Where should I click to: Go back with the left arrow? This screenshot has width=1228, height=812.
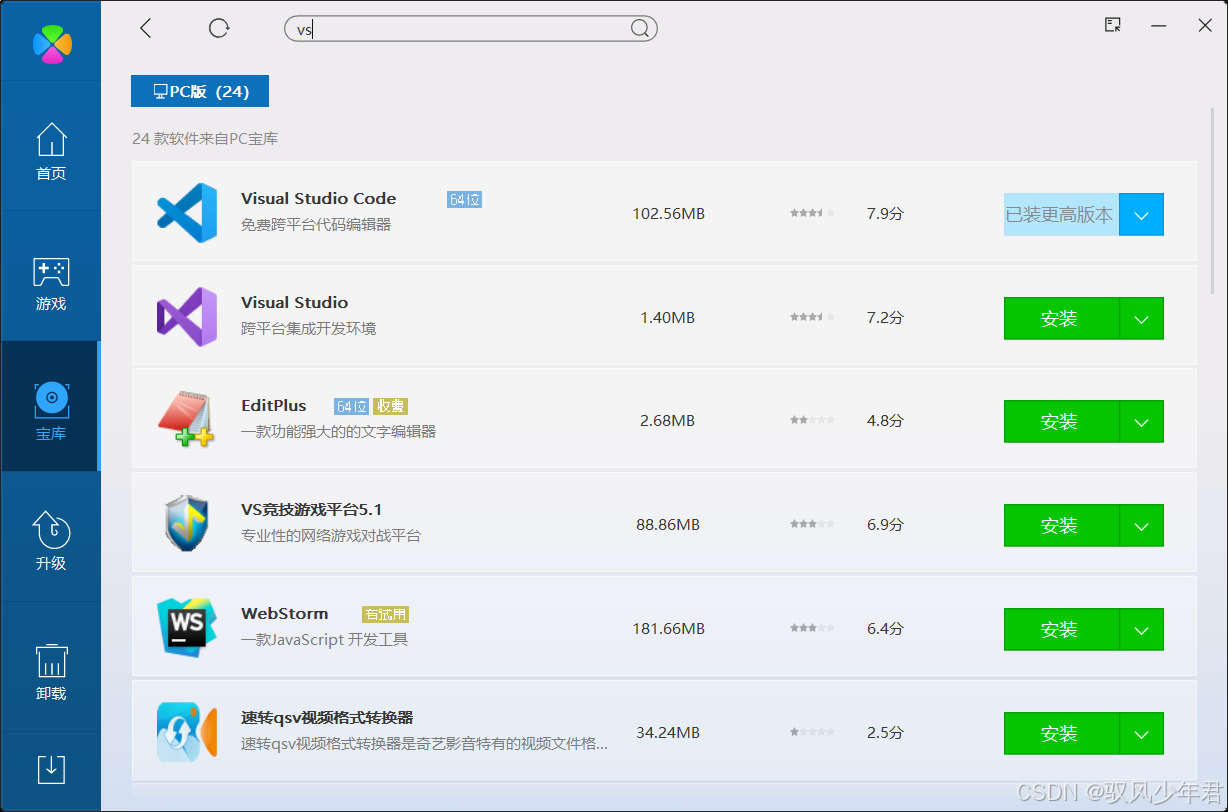pyautogui.click(x=146, y=28)
